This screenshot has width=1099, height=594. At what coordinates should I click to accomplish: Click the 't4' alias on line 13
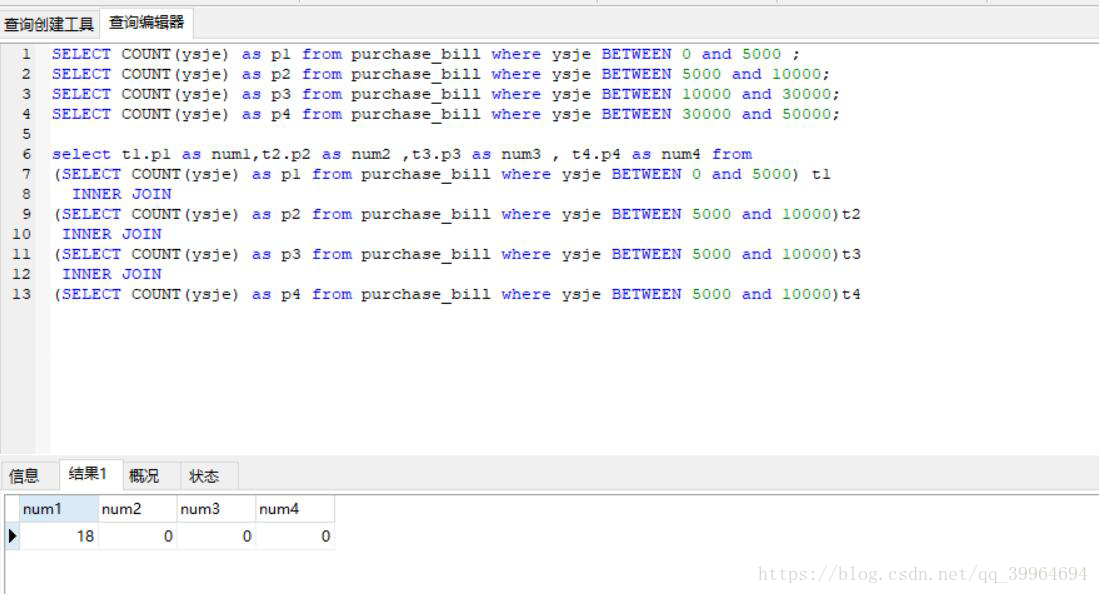pyautogui.click(x=851, y=295)
